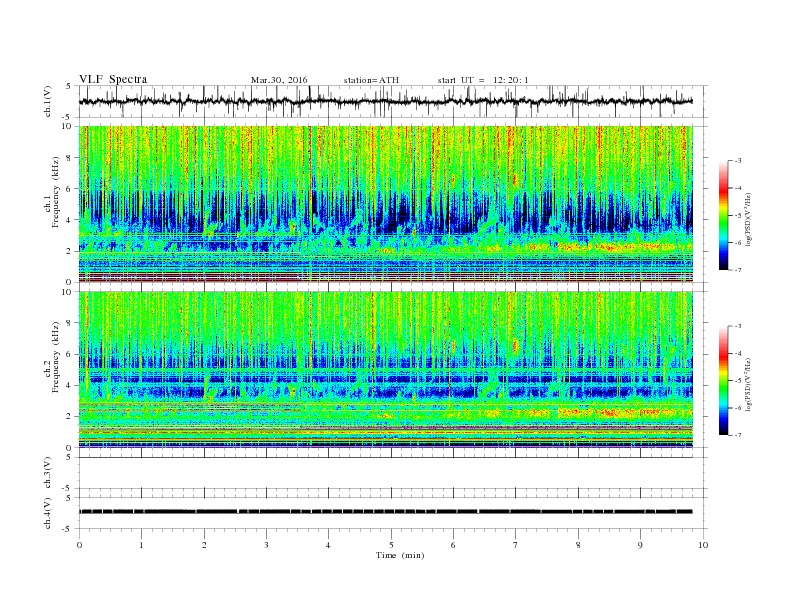Click the "2" tick on the time axis
This screenshot has height=612, width=792.
(x=204, y=545)
